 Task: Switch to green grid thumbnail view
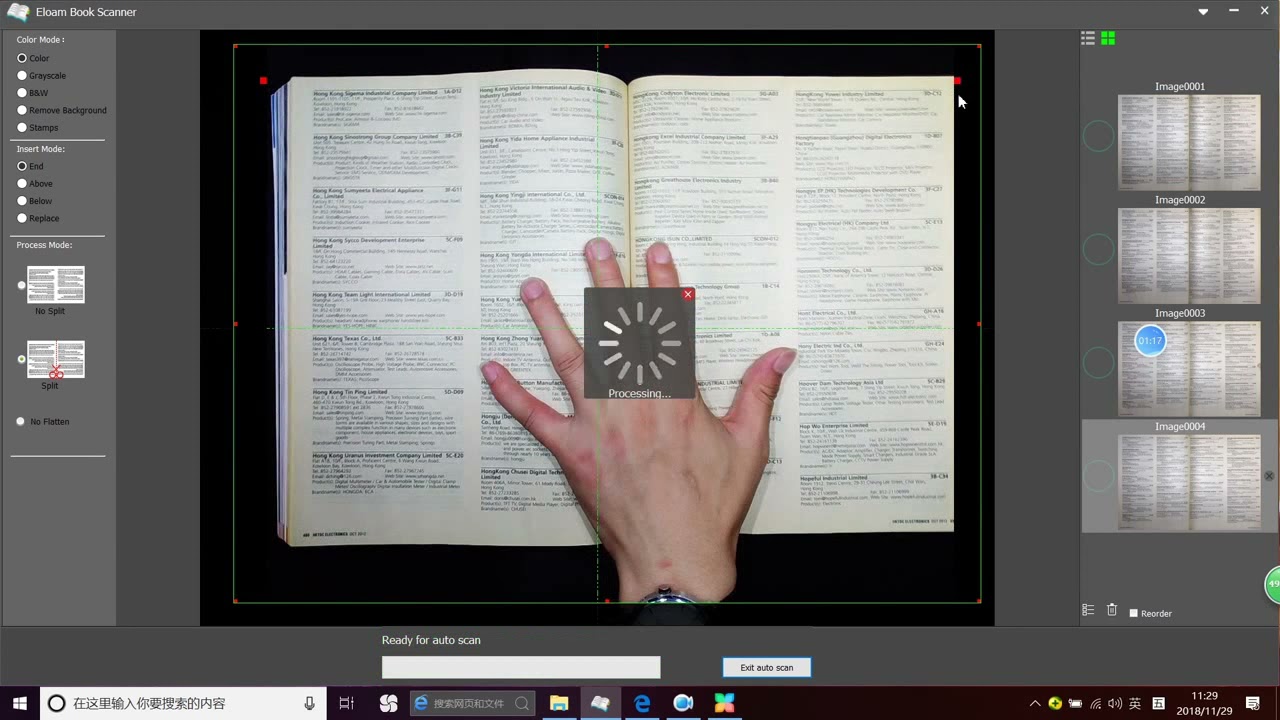coord(1108,38)
